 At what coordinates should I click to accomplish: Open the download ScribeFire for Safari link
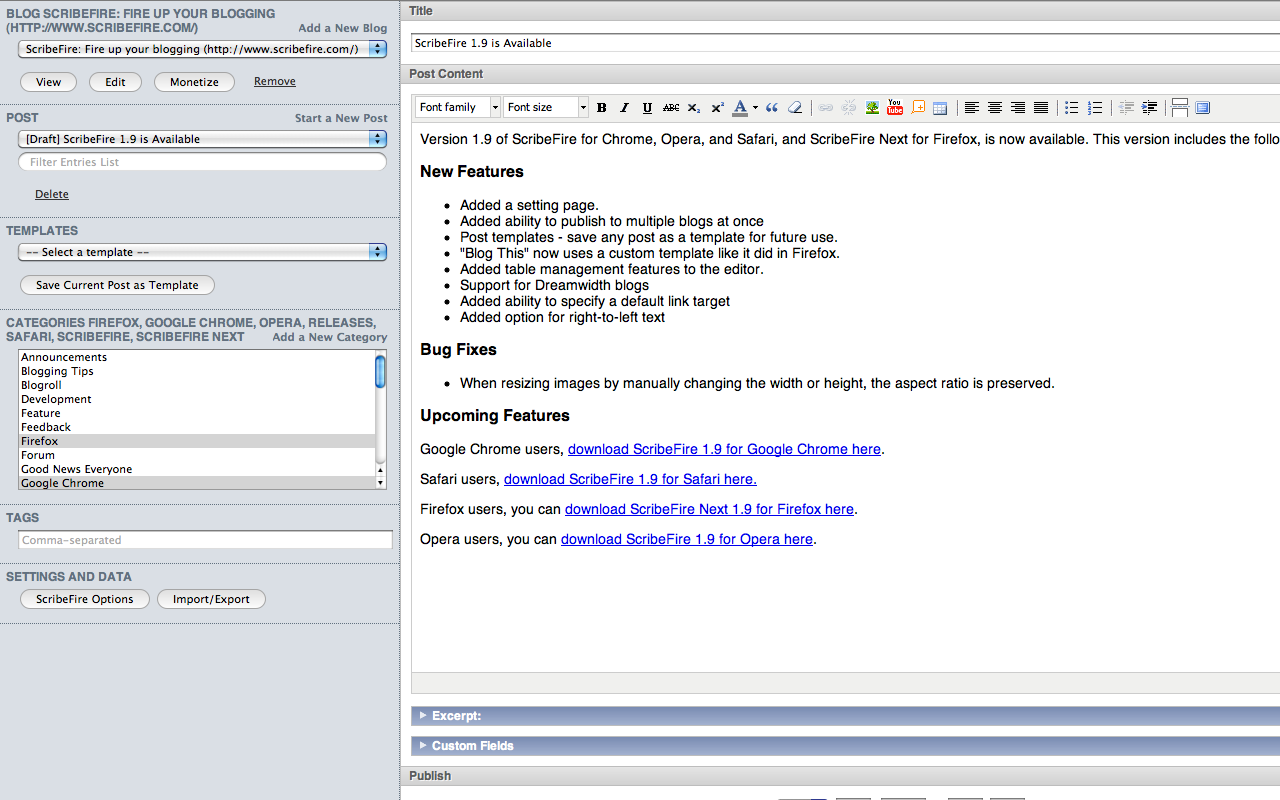click(630, 479)
